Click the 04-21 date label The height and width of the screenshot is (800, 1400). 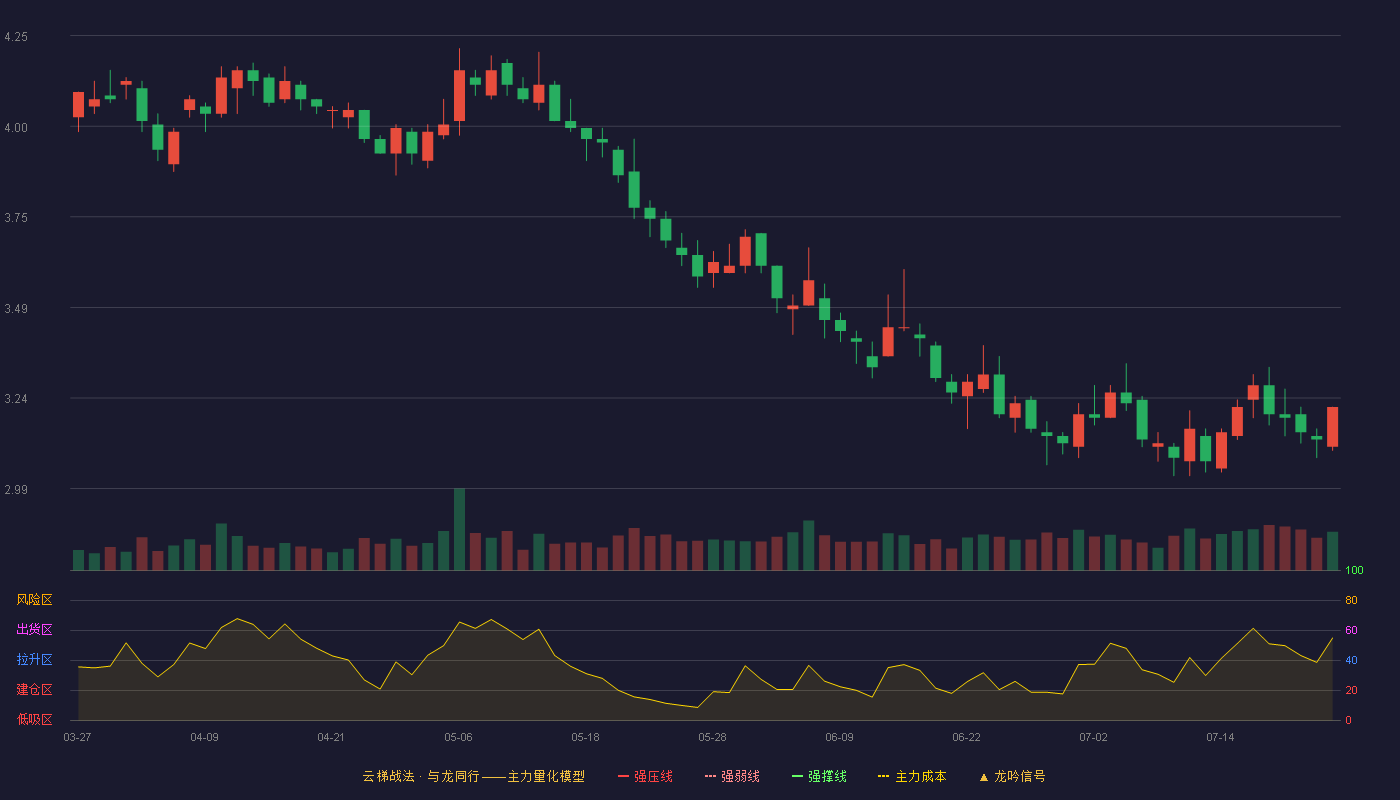pos(331,737)
